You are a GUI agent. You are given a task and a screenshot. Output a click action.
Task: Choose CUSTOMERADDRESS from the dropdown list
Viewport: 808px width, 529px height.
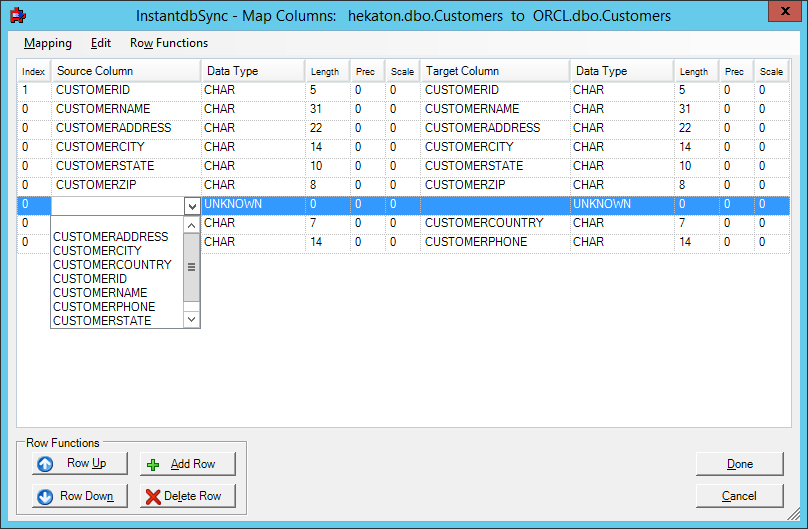[111, 236]
